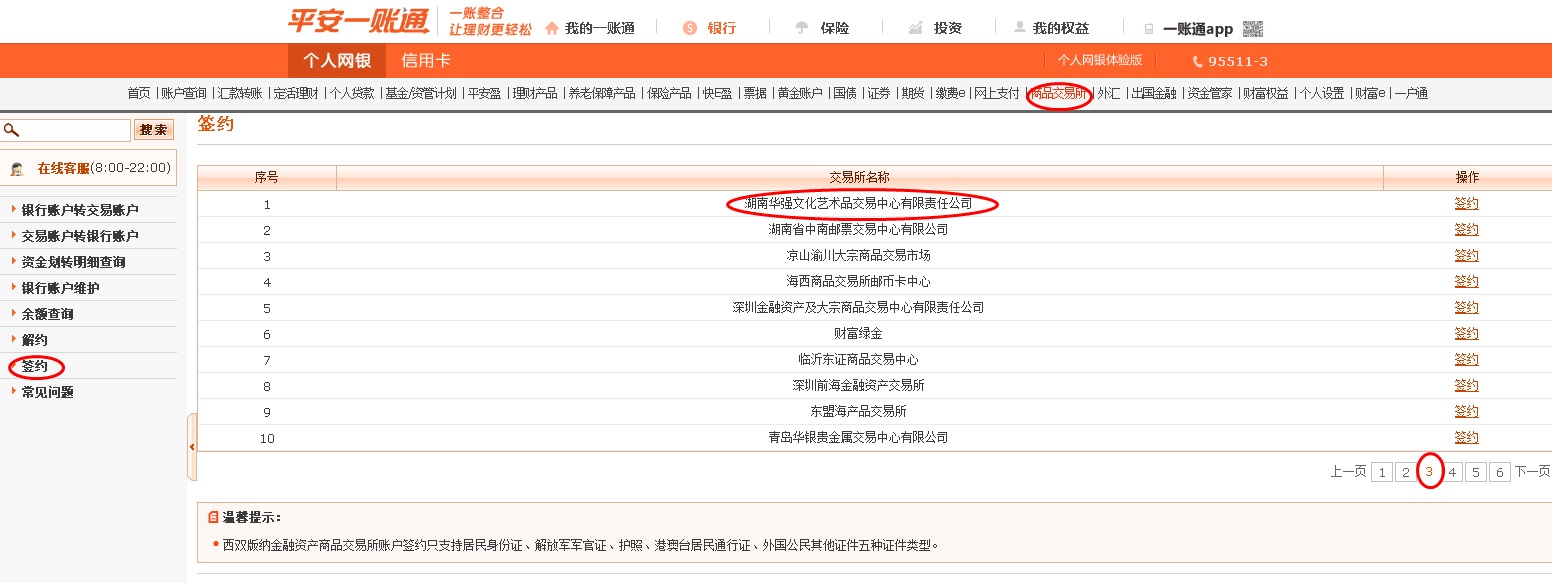Go to page 4 of the list

click(x=1453, y=472)
